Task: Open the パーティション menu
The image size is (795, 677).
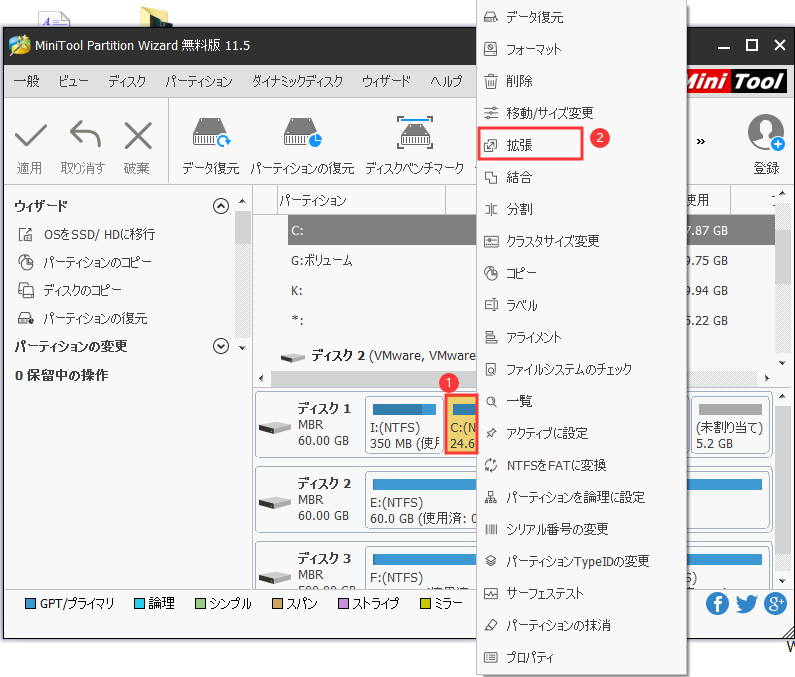Action: [199, 81]
